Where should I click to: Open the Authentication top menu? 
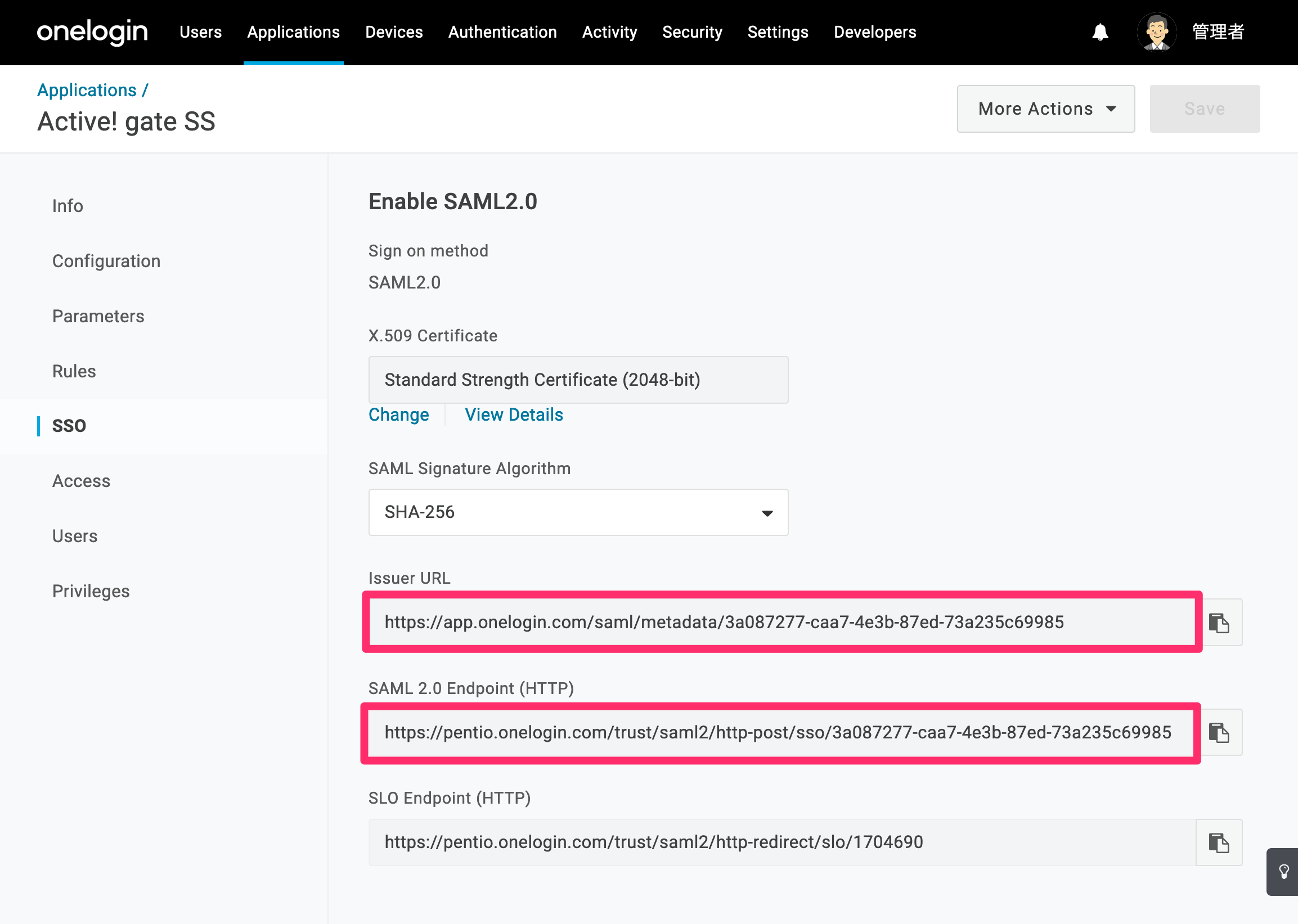click(x=502, y=32)
